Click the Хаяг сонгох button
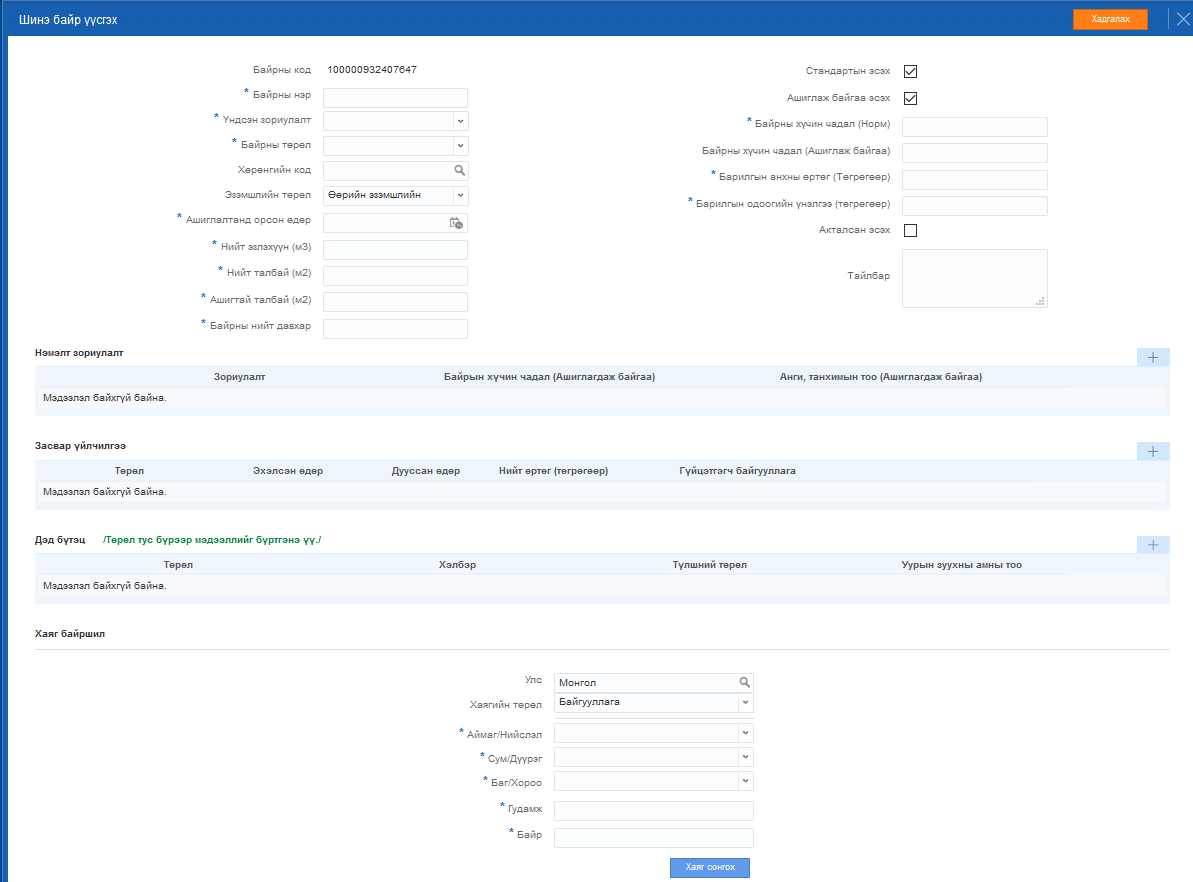This screenshot has height=882, width=1193. point(710,868)
